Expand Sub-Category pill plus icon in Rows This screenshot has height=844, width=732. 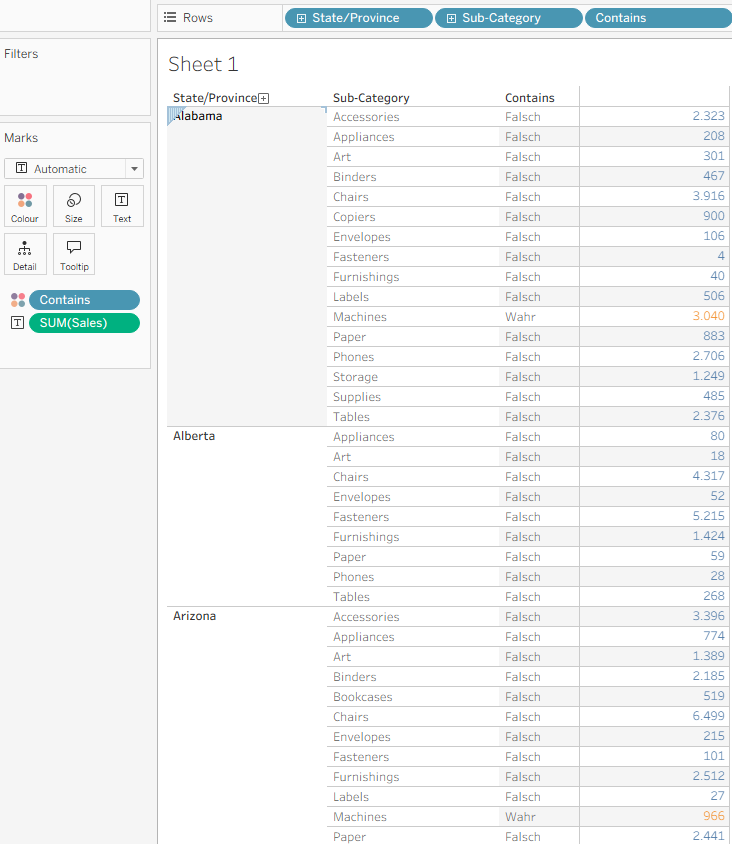[x=451, y=18]
